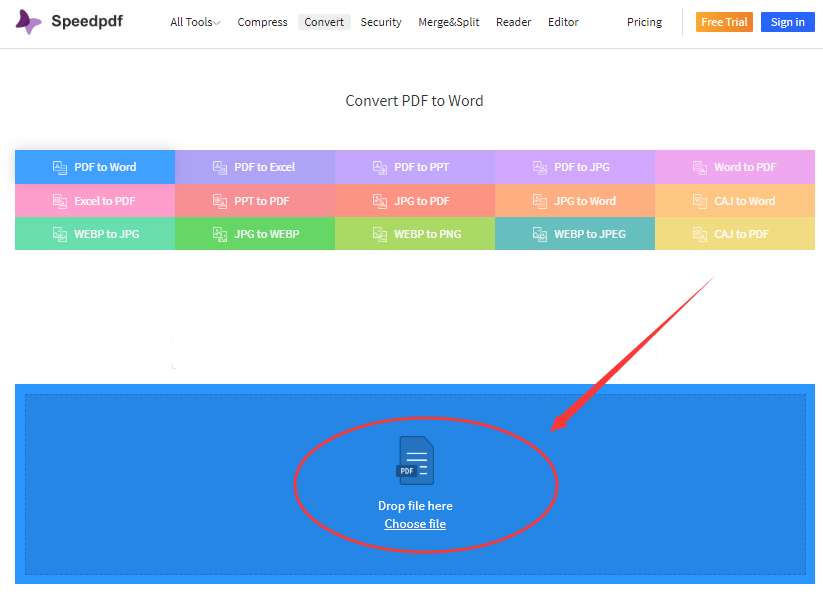Select the PDF to Excel label
This screenshot has width=823, height=594.
click(265, 167)
